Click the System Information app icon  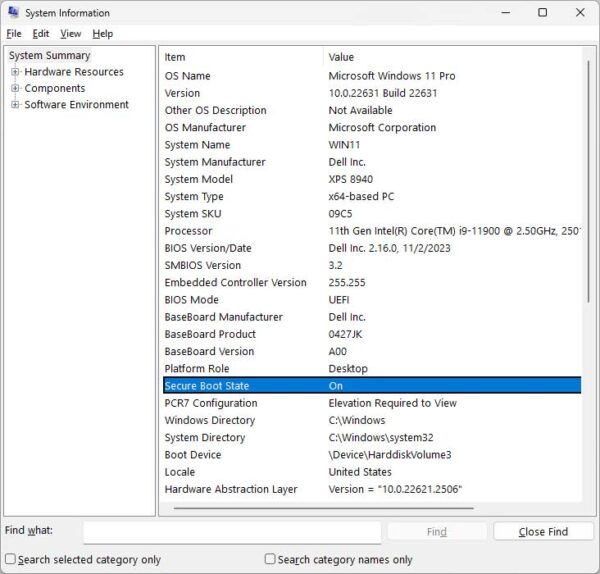pos(13,13)
